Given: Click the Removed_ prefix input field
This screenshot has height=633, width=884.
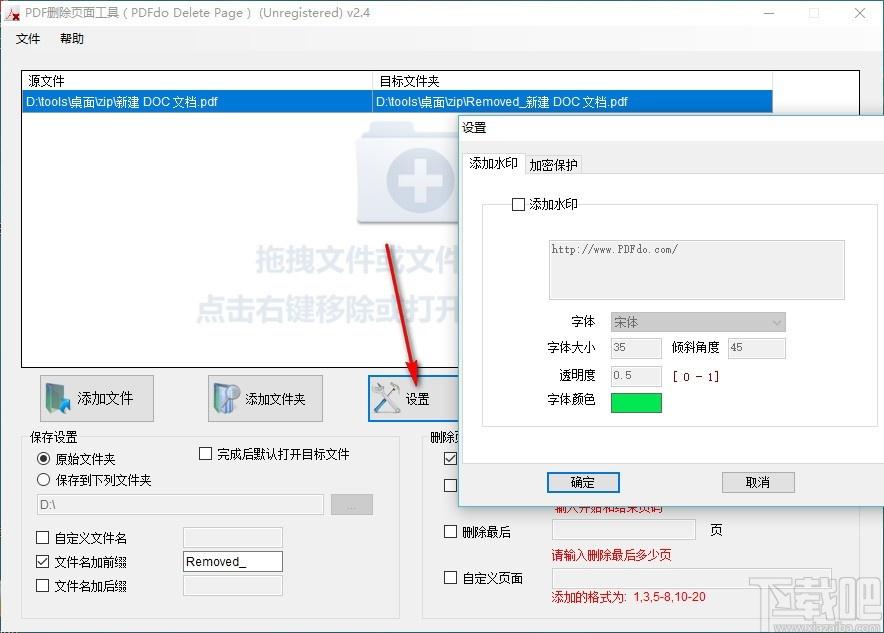Looking at the screenshot, I should click(x=233, y=562).
